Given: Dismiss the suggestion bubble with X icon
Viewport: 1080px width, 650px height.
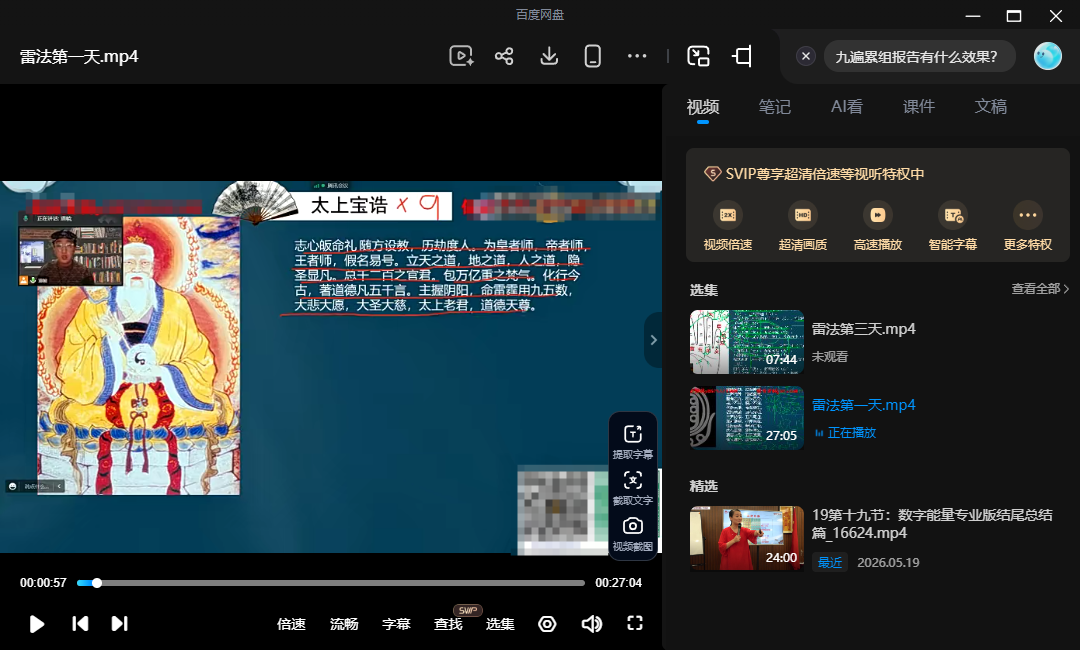Looking at the screenshot, I should tap(805, 56).
